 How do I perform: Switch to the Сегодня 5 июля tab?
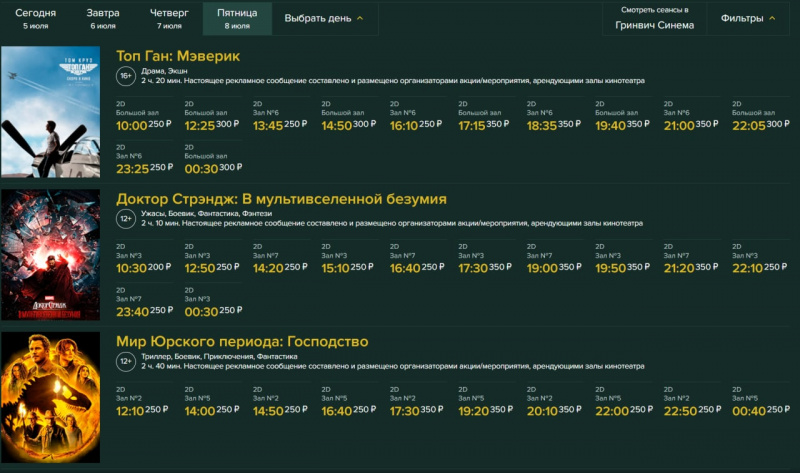coord(35,18)
